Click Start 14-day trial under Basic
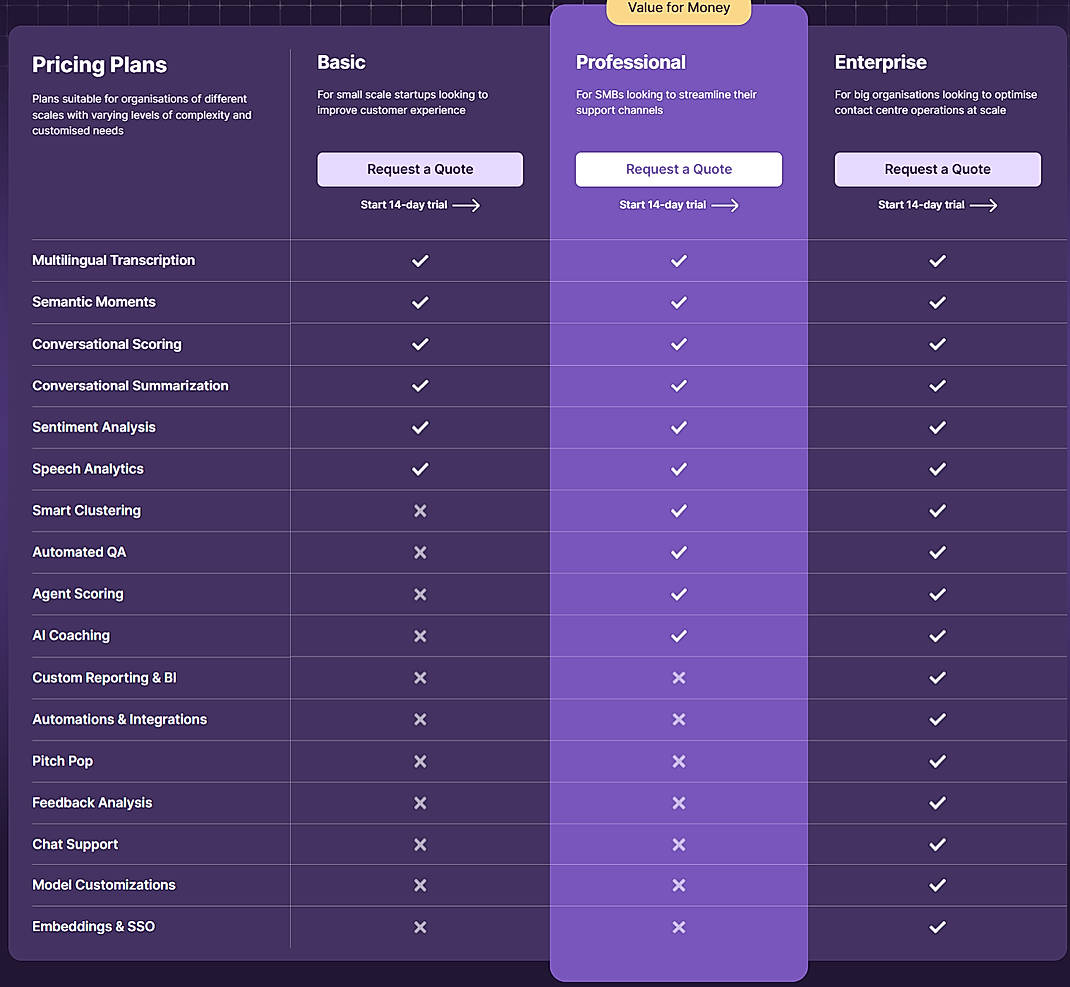This screenshot has width=1070, height=987. point(402,205)
